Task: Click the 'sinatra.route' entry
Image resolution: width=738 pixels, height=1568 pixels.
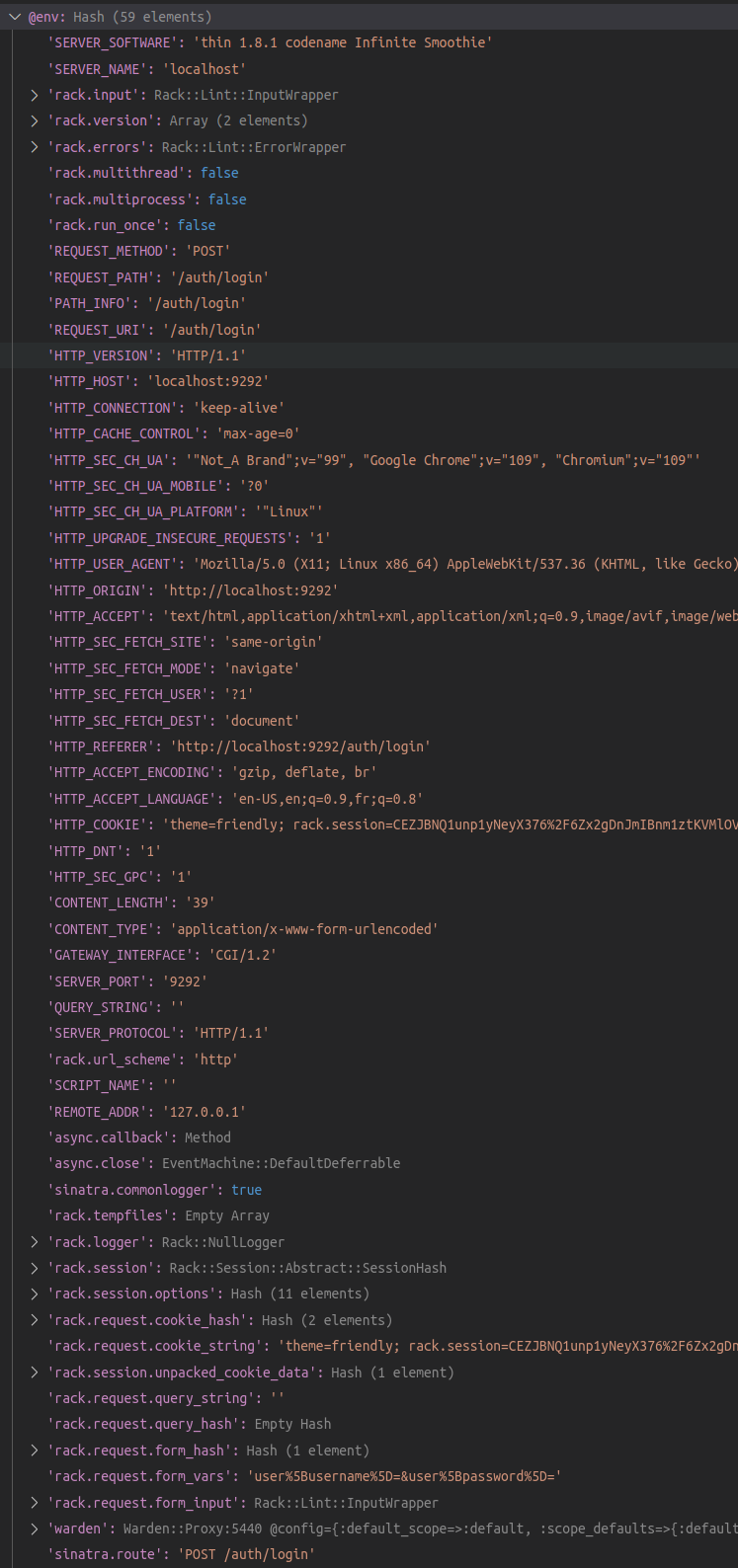Action: 181,1554
